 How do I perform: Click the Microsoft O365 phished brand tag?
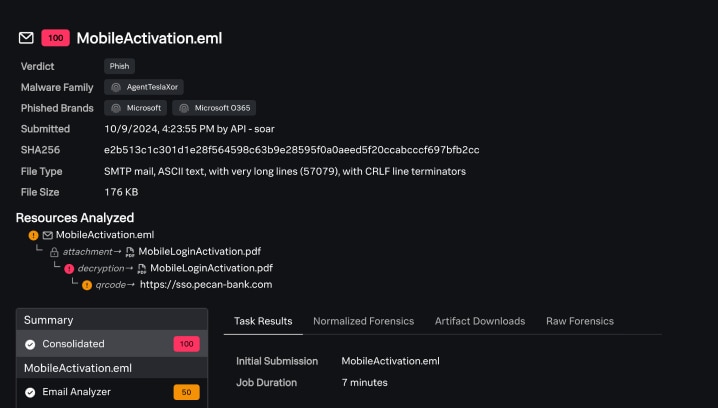[x=213, y=108]
